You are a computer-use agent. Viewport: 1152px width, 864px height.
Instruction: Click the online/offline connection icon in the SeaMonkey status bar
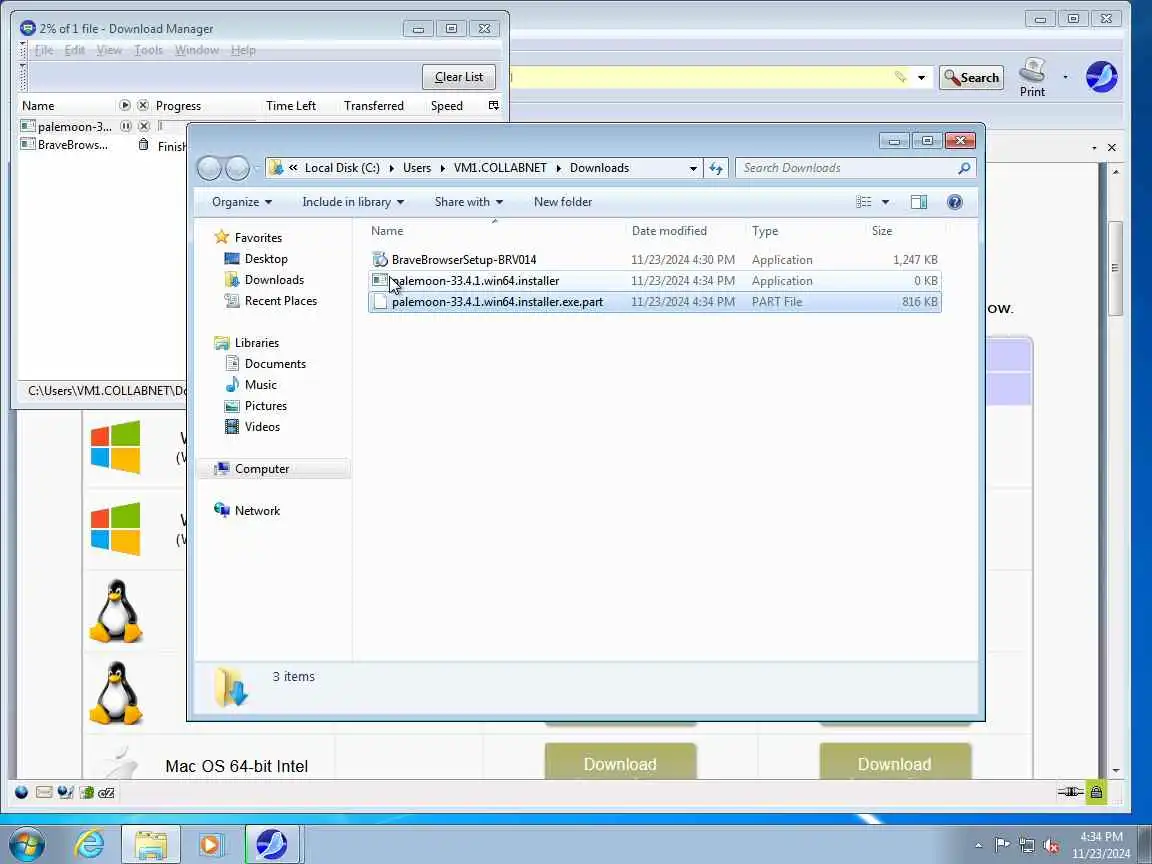(x=1070, y=792)
